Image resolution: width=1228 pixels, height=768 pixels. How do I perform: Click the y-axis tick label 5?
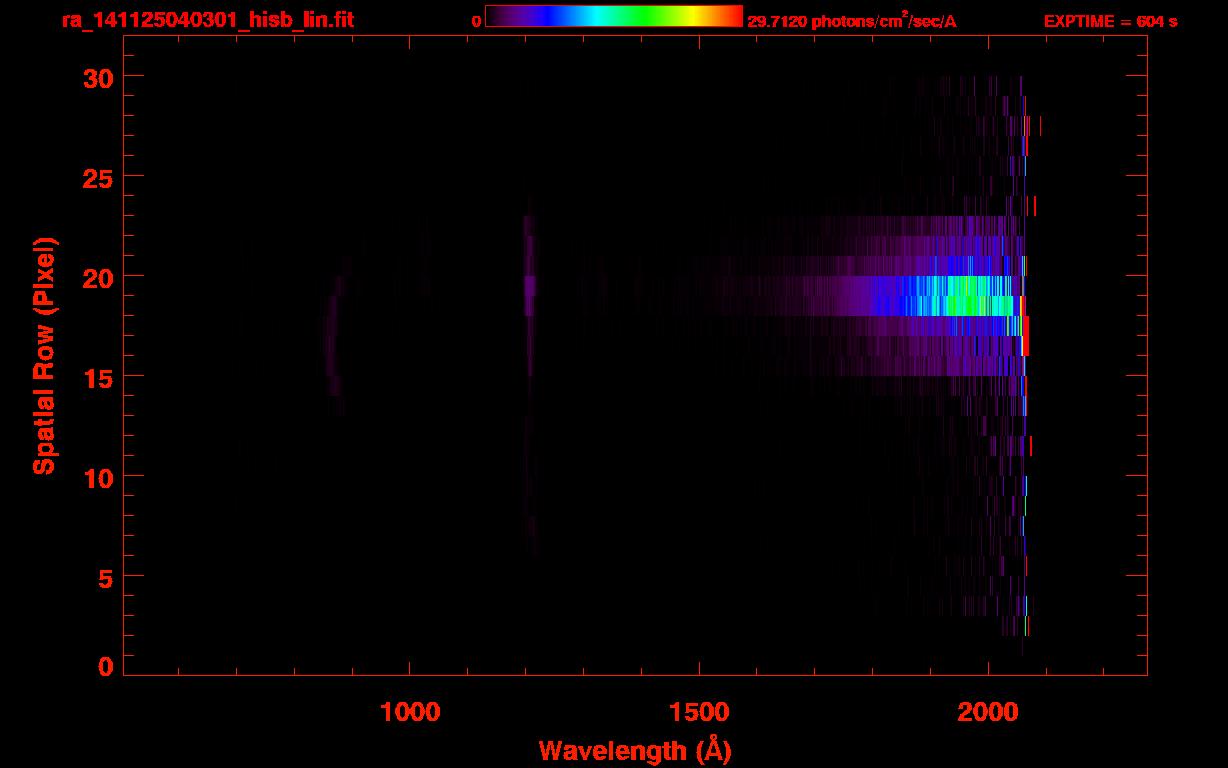[x=104, y=577]
